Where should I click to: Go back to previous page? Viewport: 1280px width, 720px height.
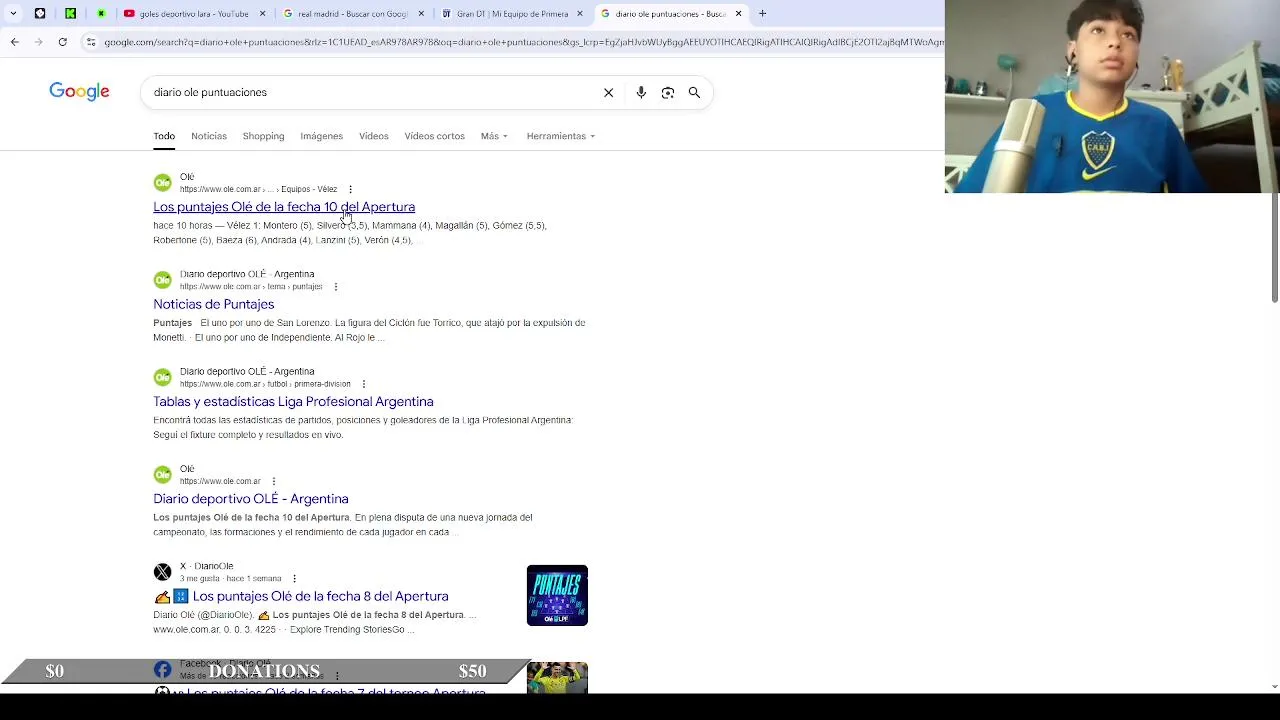[x=14, y=42]
